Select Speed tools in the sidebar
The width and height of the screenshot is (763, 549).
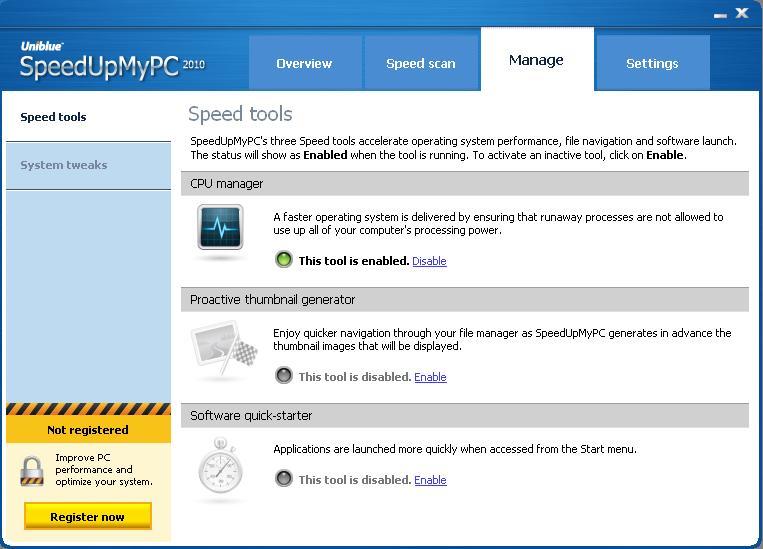[88, 117]
